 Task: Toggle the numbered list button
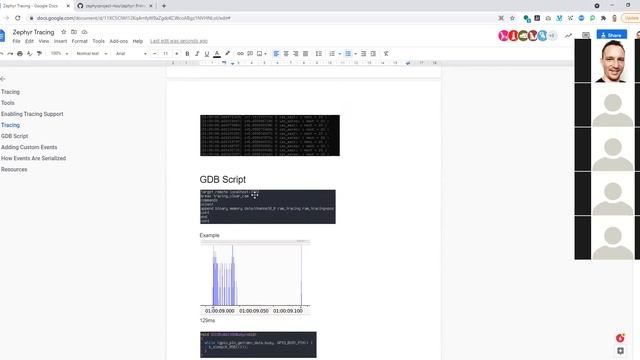[x=332, y=53]
